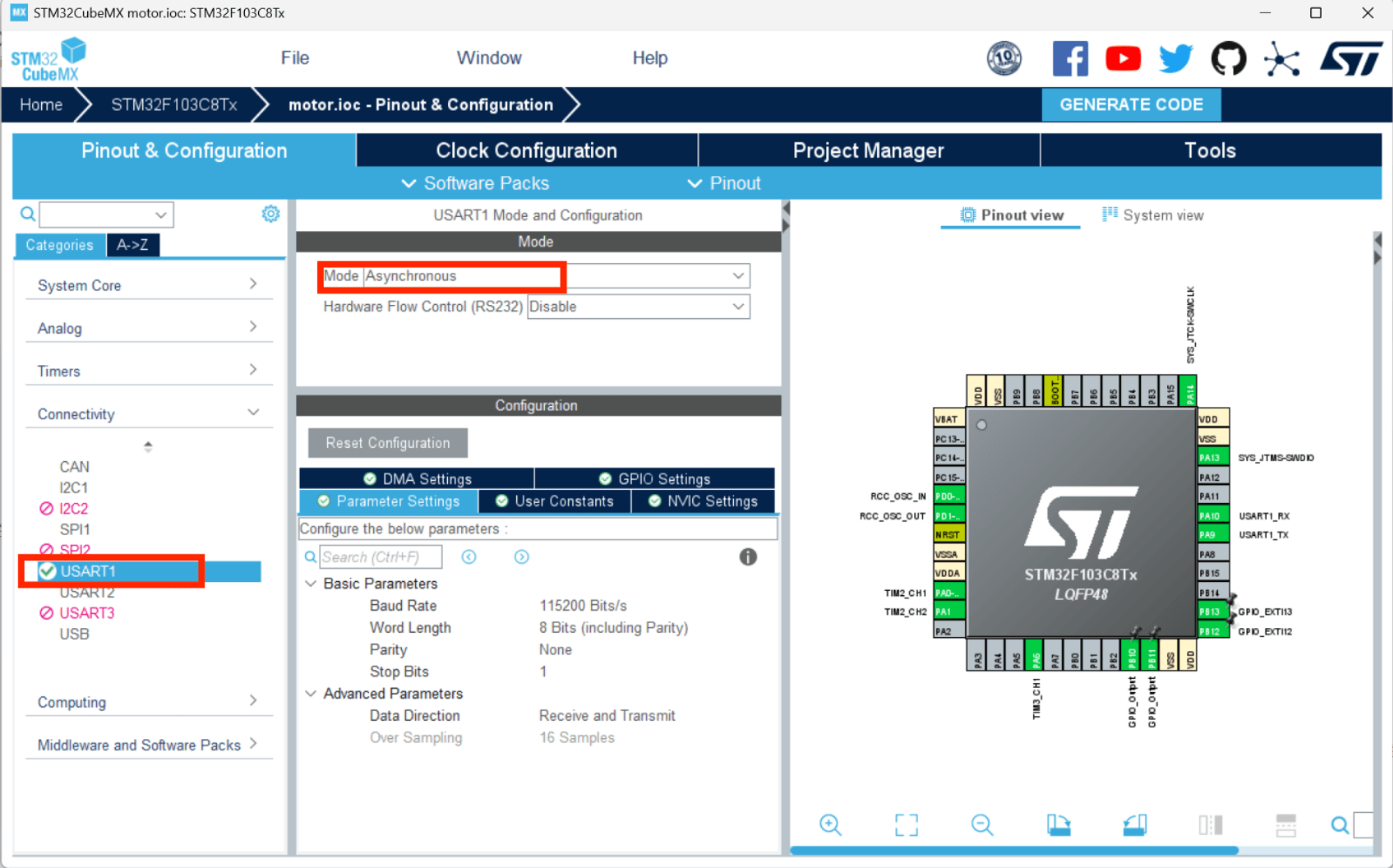The width and height of the screenshot is (1393, 868).
Task: Open the peripheral search combo box
Action: point(106,215)
